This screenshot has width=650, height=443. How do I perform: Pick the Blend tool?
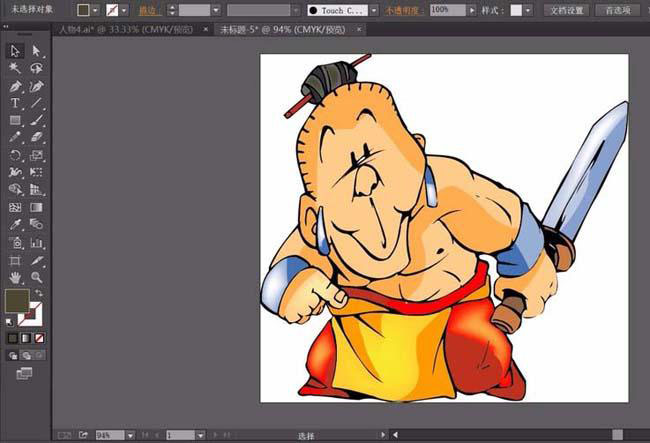click(36, 225)
